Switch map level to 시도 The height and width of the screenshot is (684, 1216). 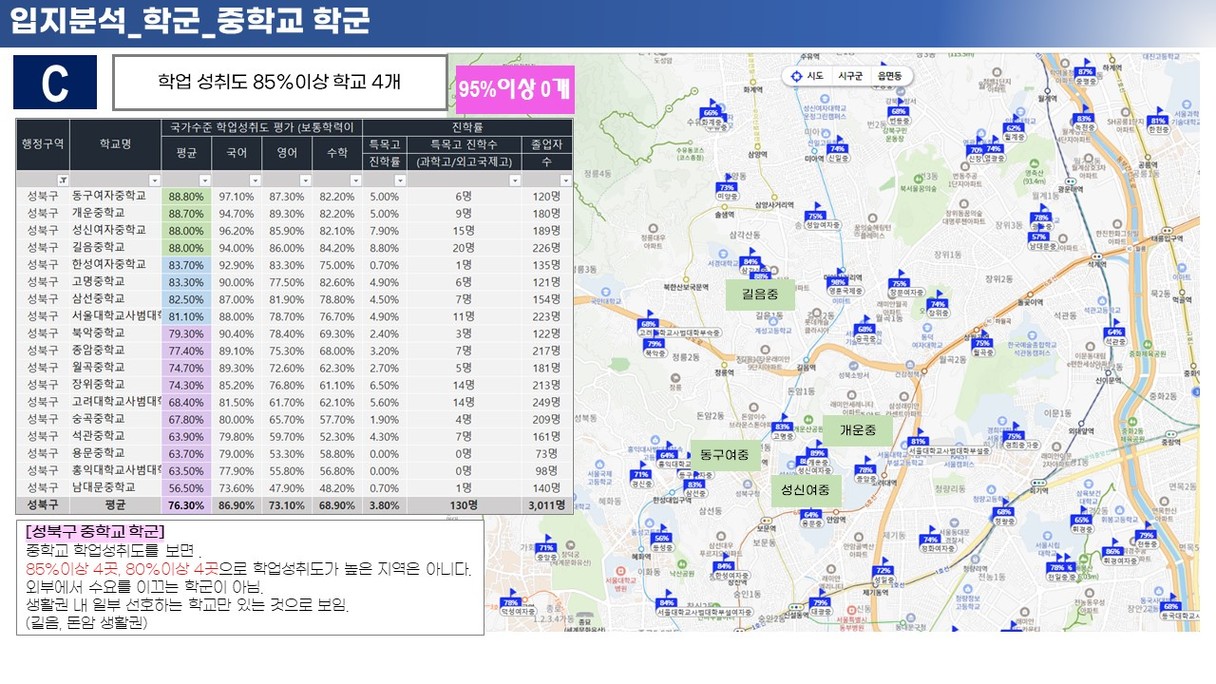(x=815, y=76)
